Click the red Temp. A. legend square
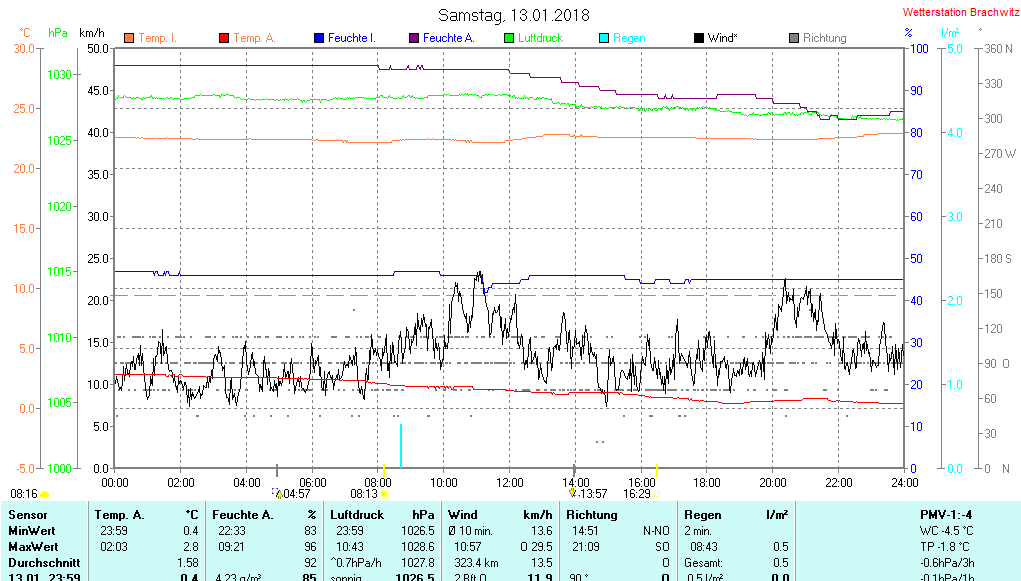This screenshot has width=1021, height=581. pyautogui.click(x=224, y=38)
